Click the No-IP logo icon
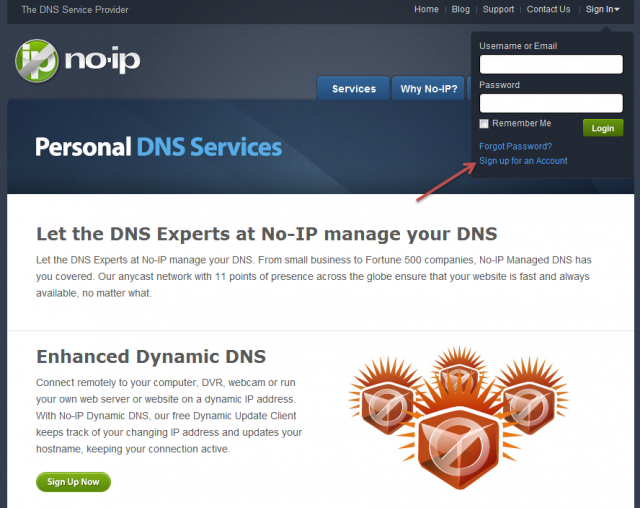The image size is (640, 508). point(37,61)
